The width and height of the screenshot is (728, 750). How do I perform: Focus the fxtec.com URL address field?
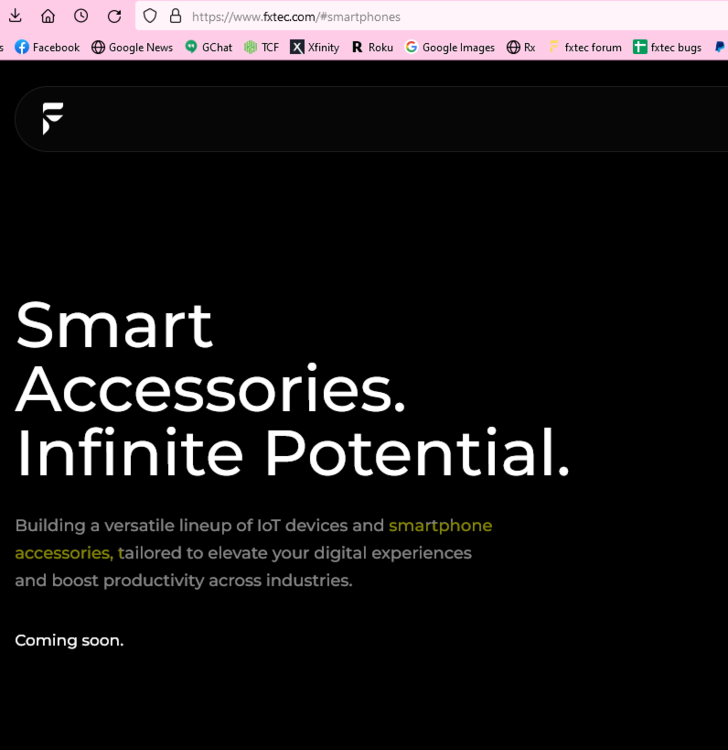pos(400,17)
